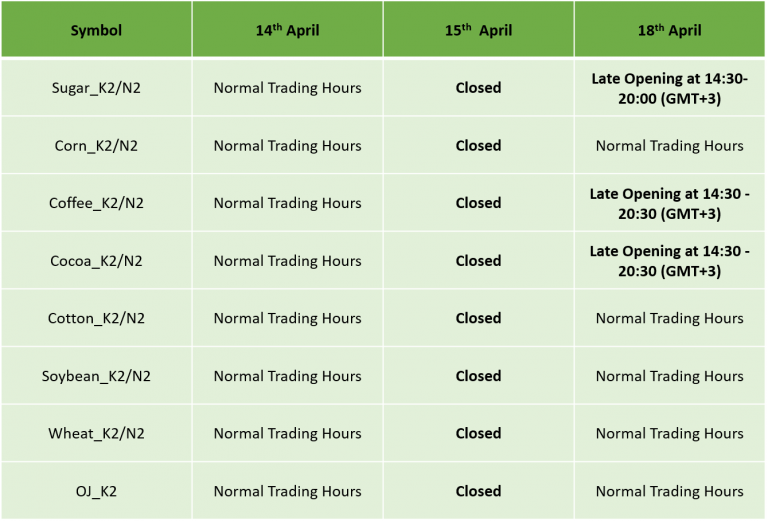
Task: Select Soybean's 18th April Normal Trading Hours cell
Action: coord(670,376)
